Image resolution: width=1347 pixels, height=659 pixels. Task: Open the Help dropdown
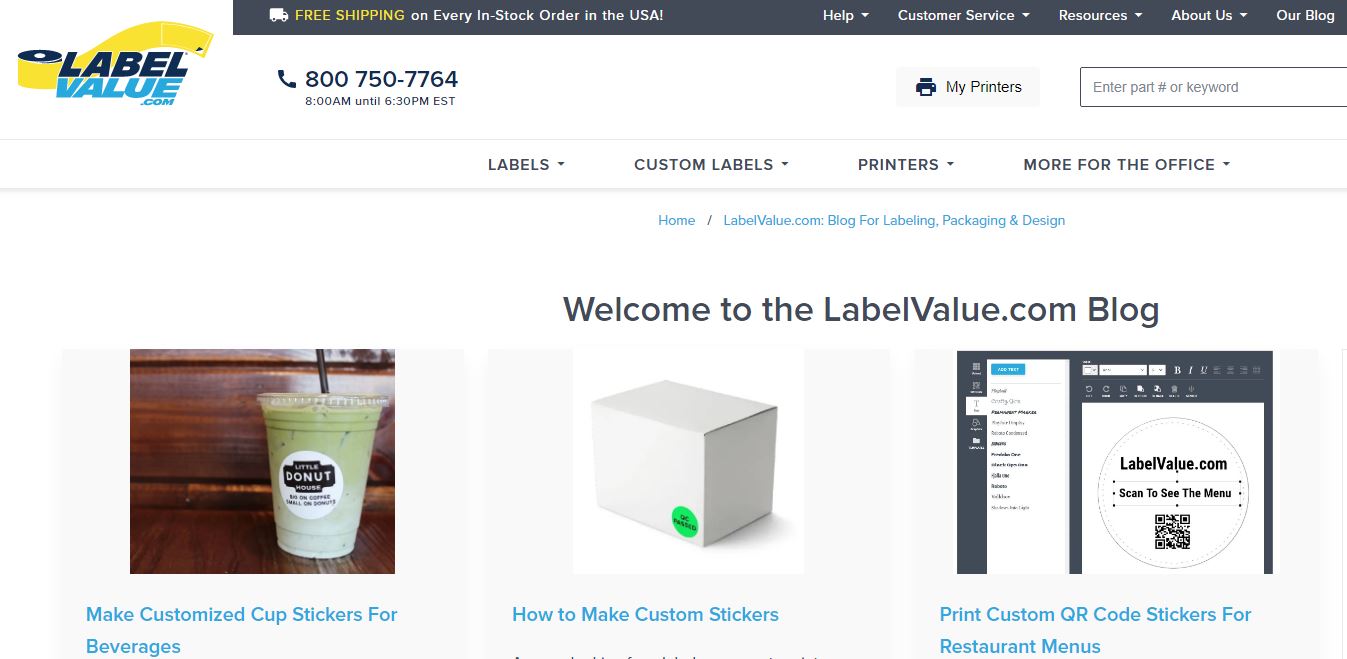846,15
